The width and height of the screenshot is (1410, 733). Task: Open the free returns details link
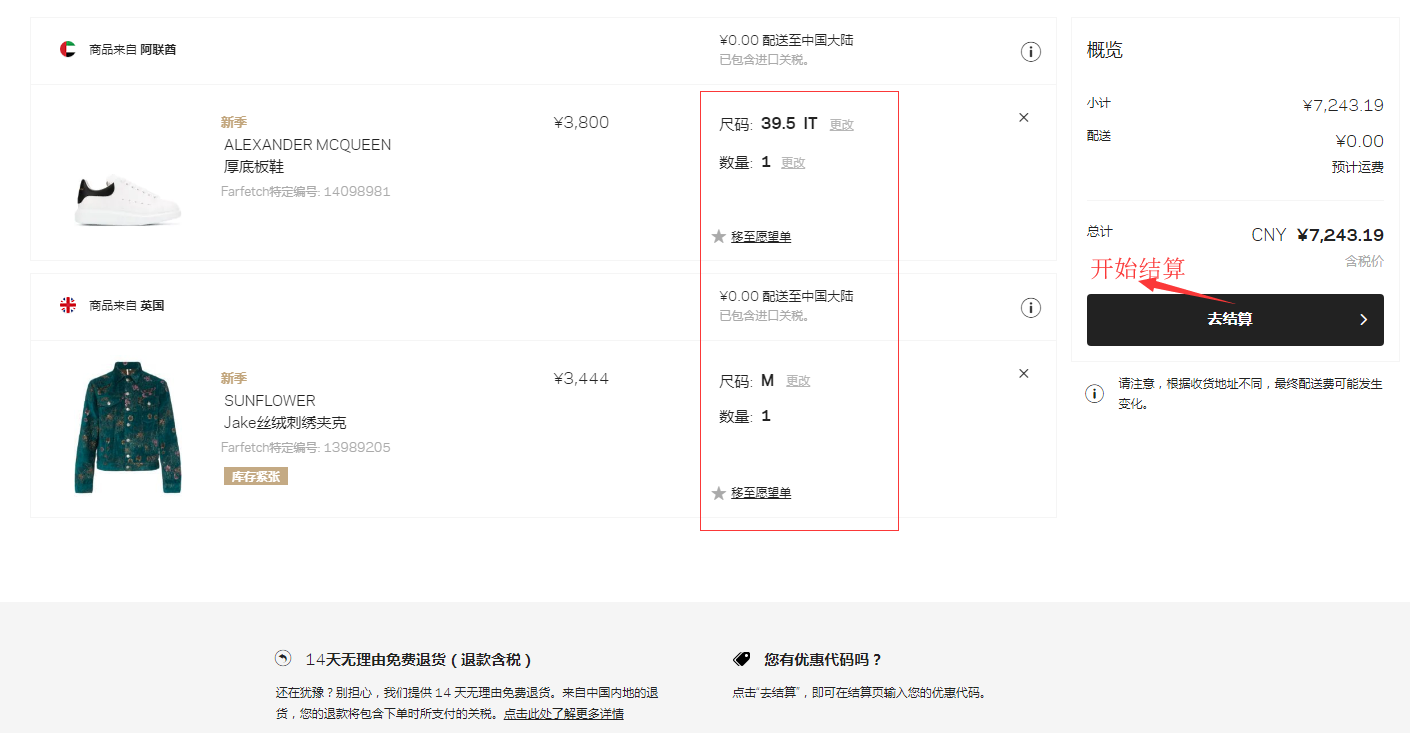(564, 714)
